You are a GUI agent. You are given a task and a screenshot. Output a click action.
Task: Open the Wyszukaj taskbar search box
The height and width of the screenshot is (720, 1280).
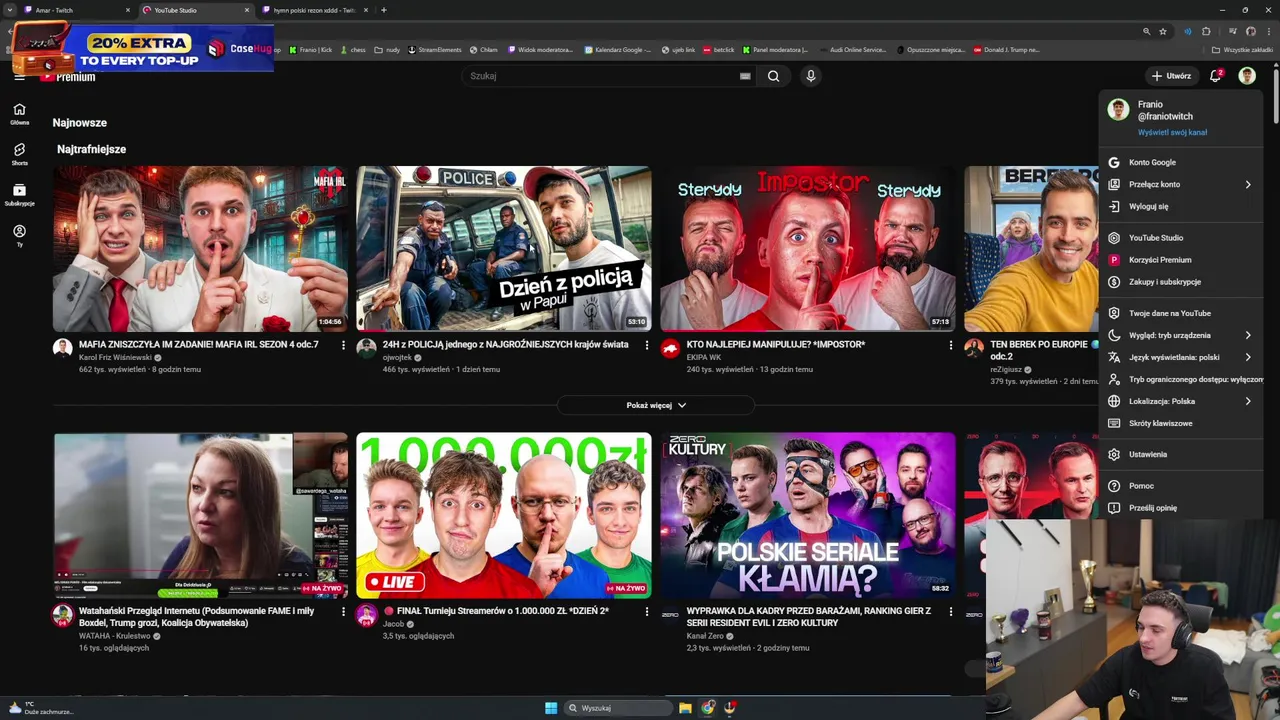617,708
